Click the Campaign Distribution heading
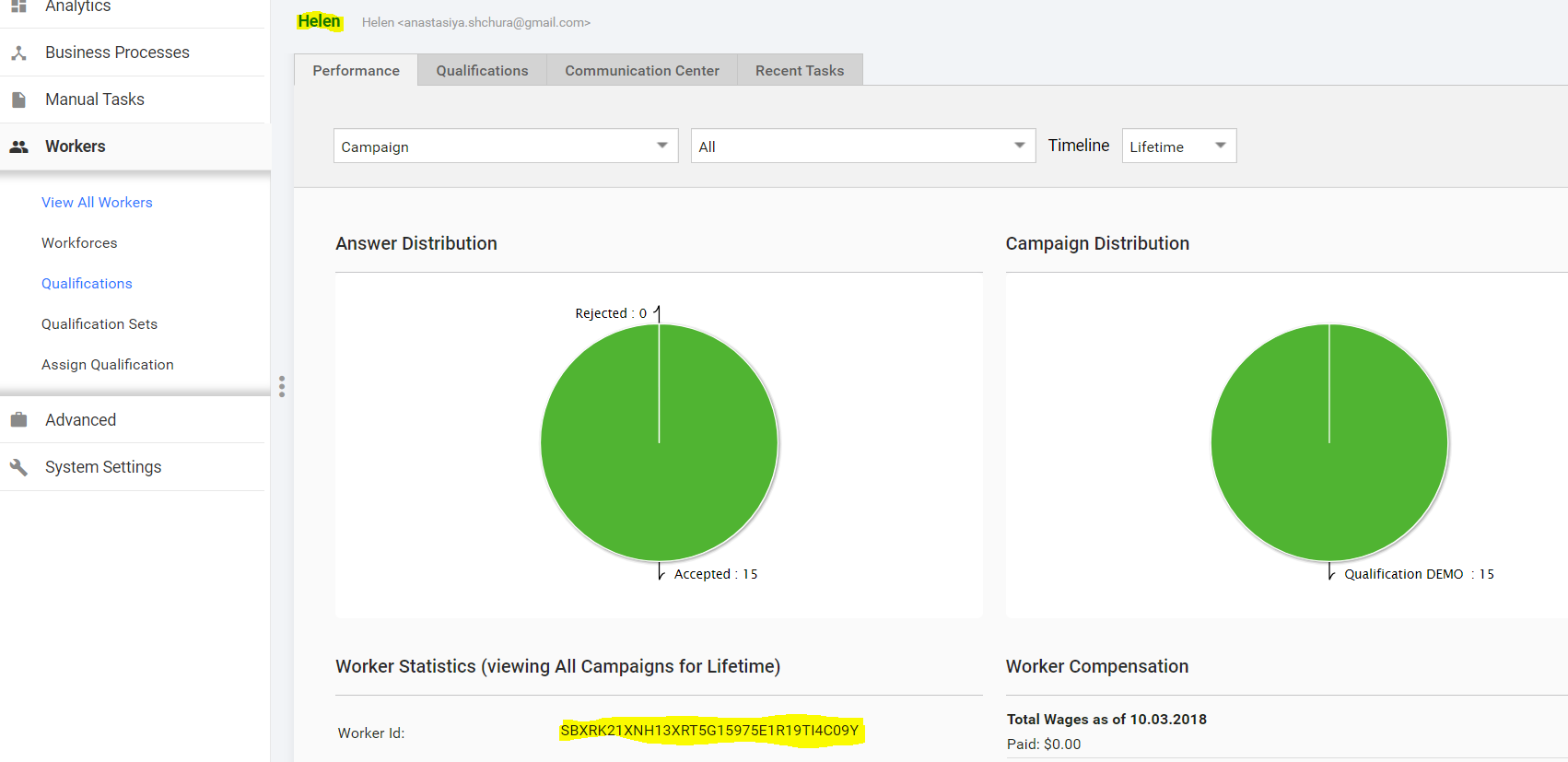Screen dimensions: 1568x762 tap(1097, 243)
